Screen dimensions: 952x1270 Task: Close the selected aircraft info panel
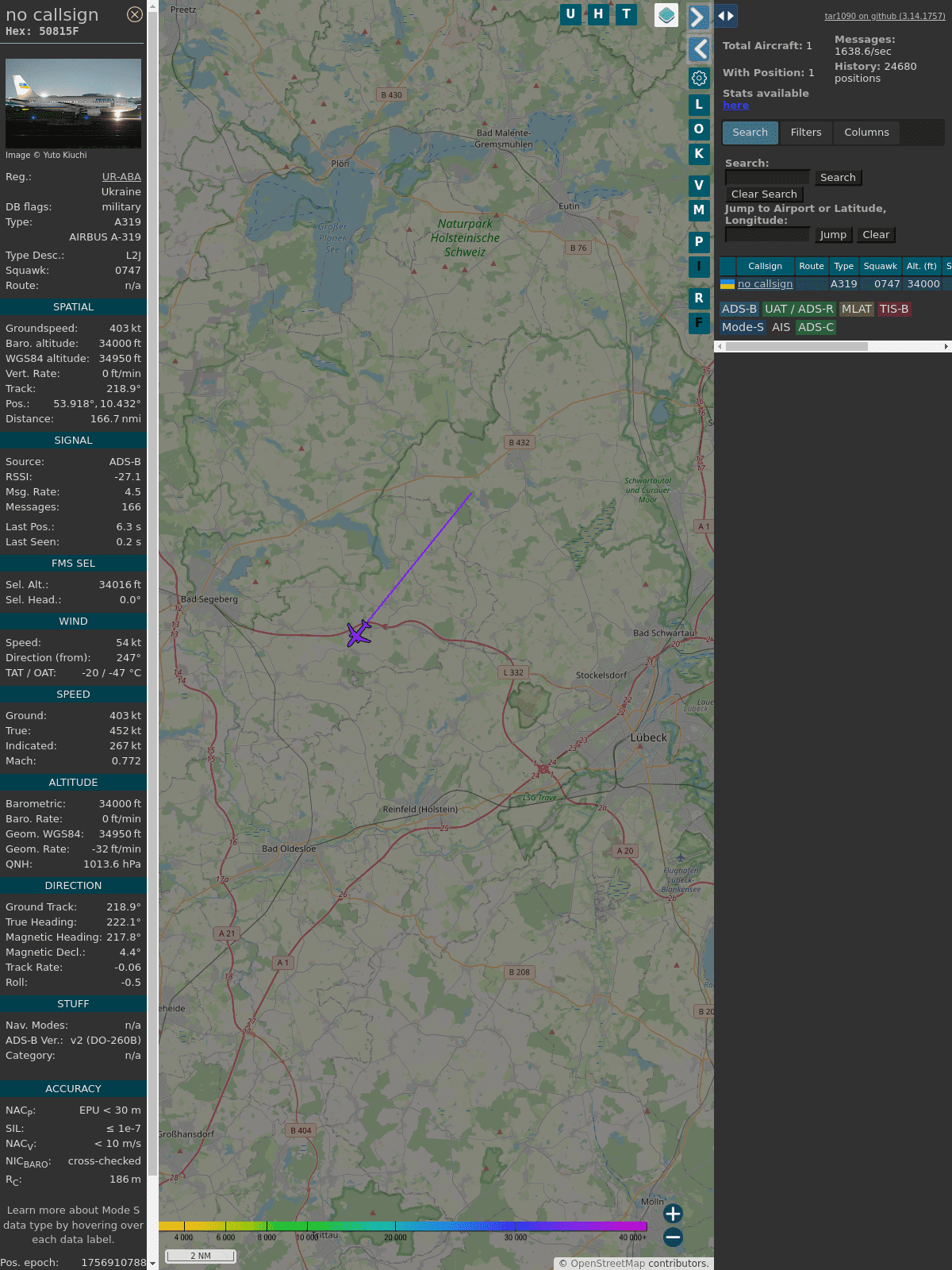(135, 14)
